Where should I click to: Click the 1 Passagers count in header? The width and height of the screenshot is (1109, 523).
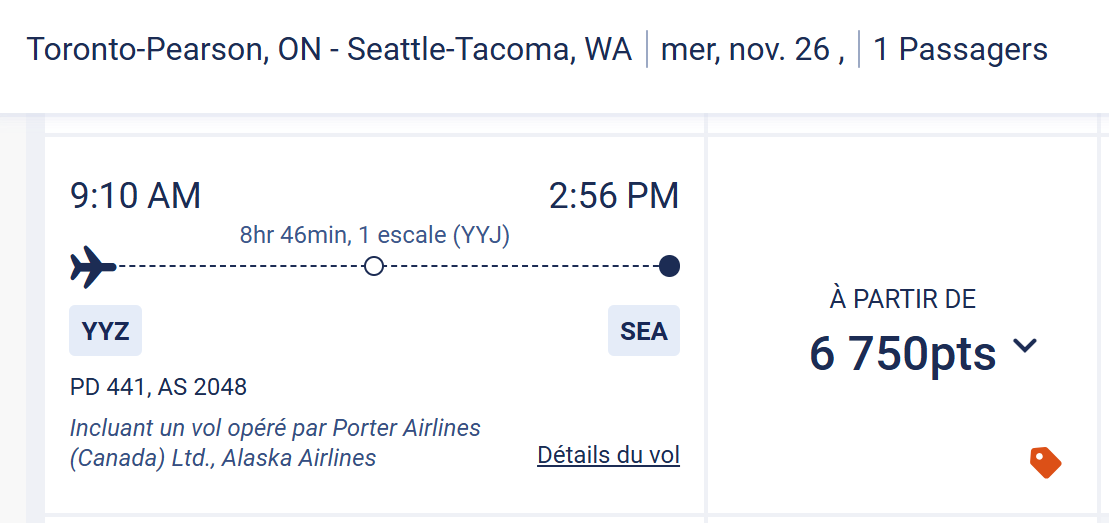click(x=960, y=49)
